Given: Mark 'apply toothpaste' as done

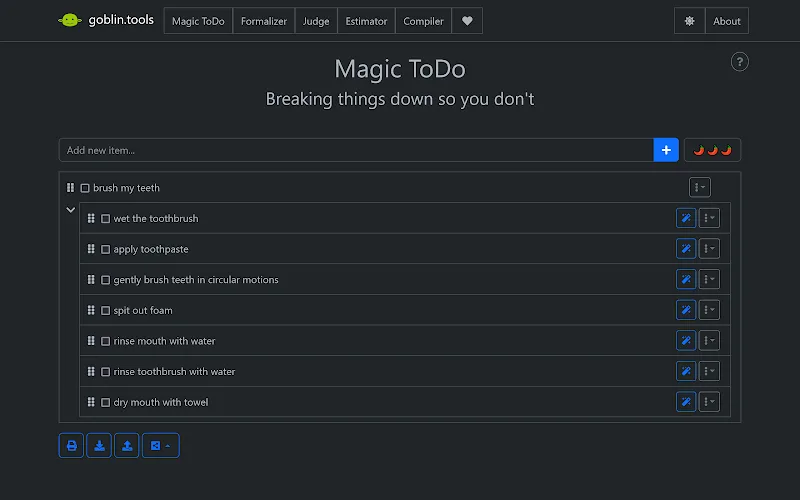Looking at the screenshot, I should point(106,249).
